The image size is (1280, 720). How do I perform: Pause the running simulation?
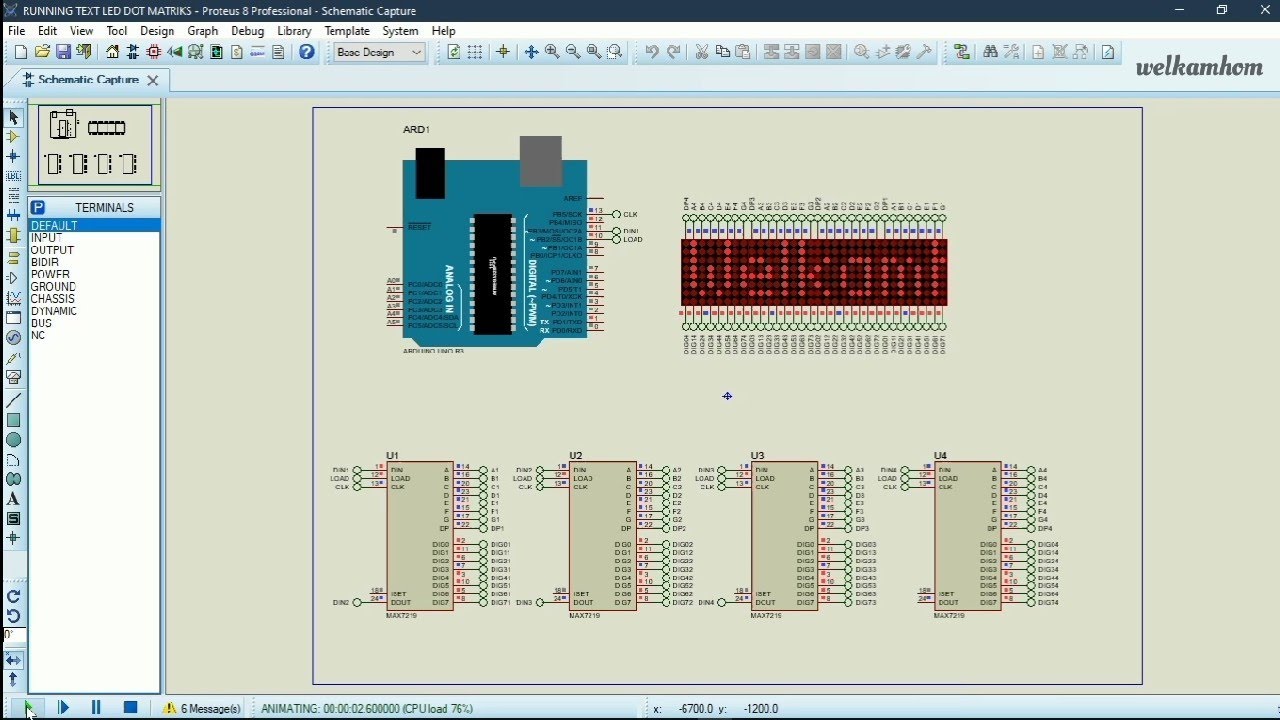click(x=96, y=708)
